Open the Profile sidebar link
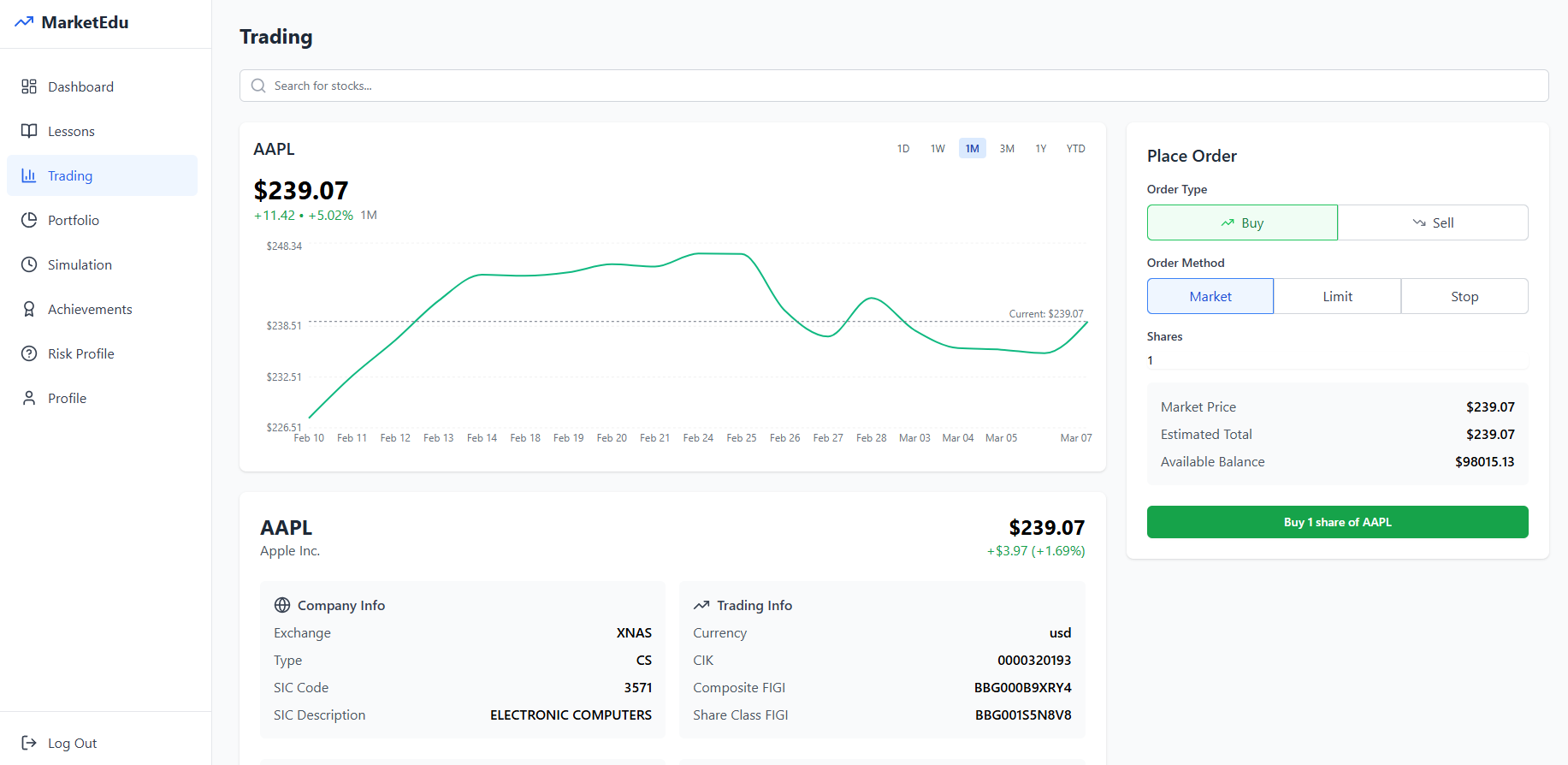 pyautogui.click(x=103, y=398)
